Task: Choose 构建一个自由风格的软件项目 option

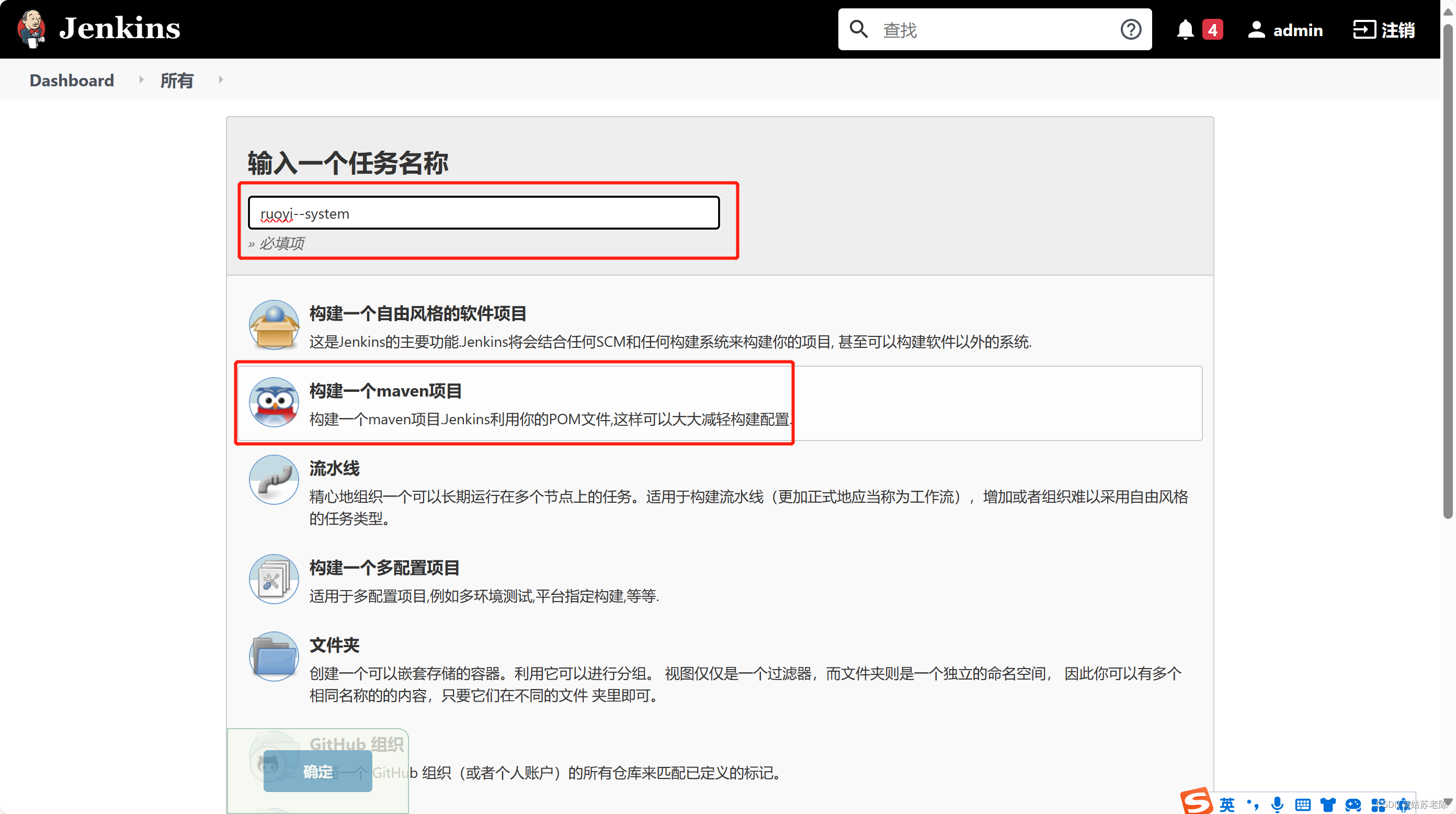Action: pos(720,325)
